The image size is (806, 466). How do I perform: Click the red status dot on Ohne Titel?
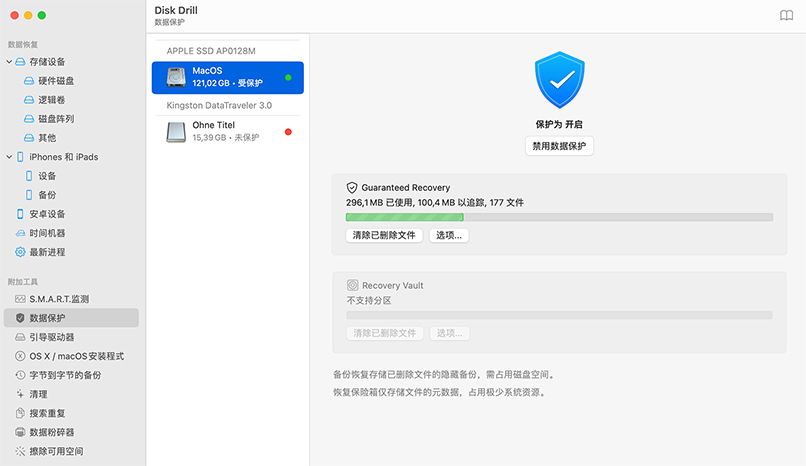pos(288,131)
